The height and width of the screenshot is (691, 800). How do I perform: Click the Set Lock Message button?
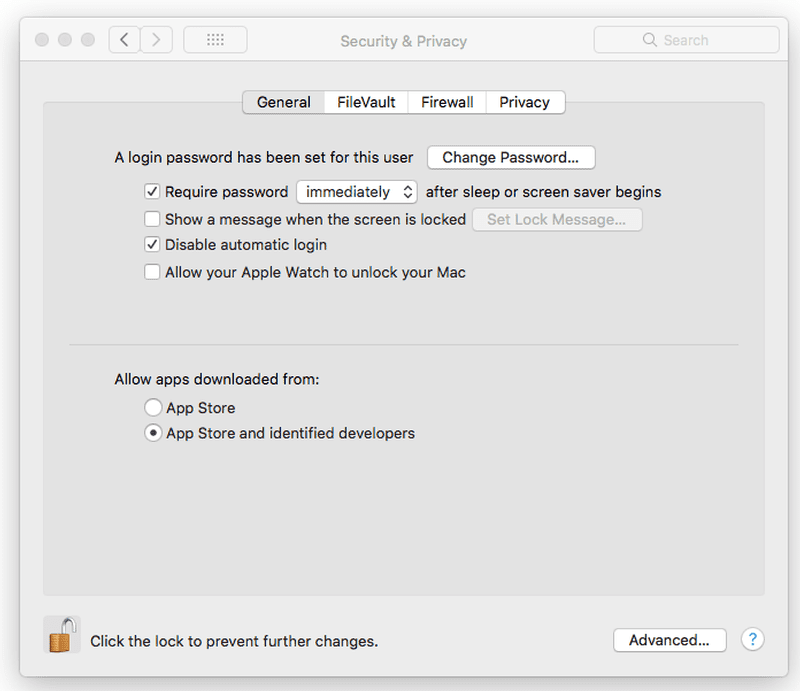pos(557,219)
